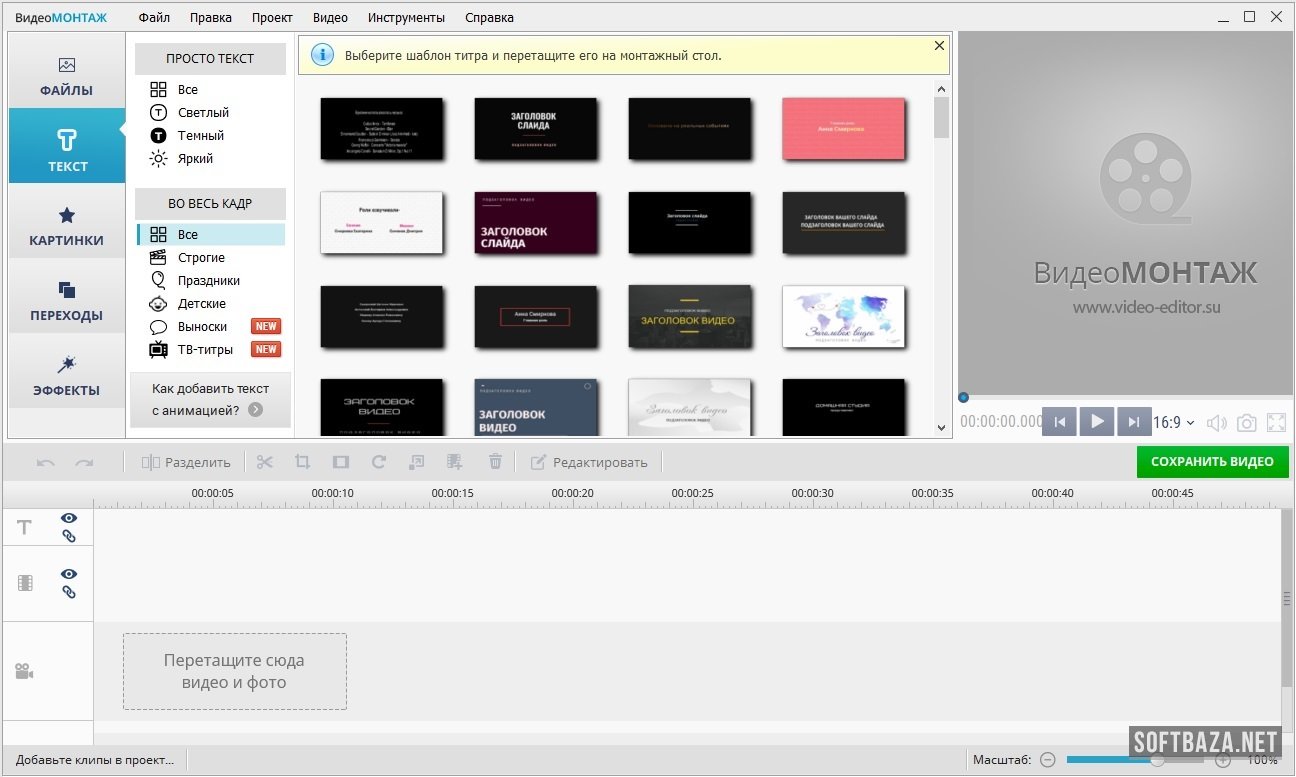
Task: Select the Выноски title category
Action: click(203, 327)
